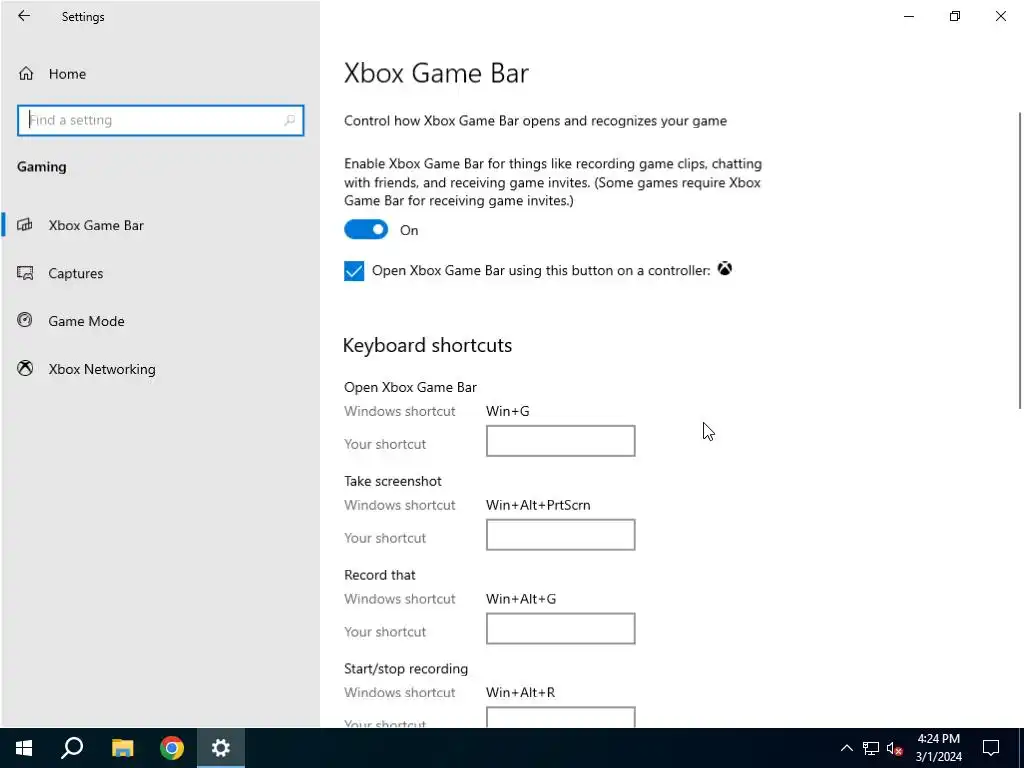Click the Win+Alt+PrtScrn shortcut text
The height and width of the screenshot is (768, 1024).
538,505
